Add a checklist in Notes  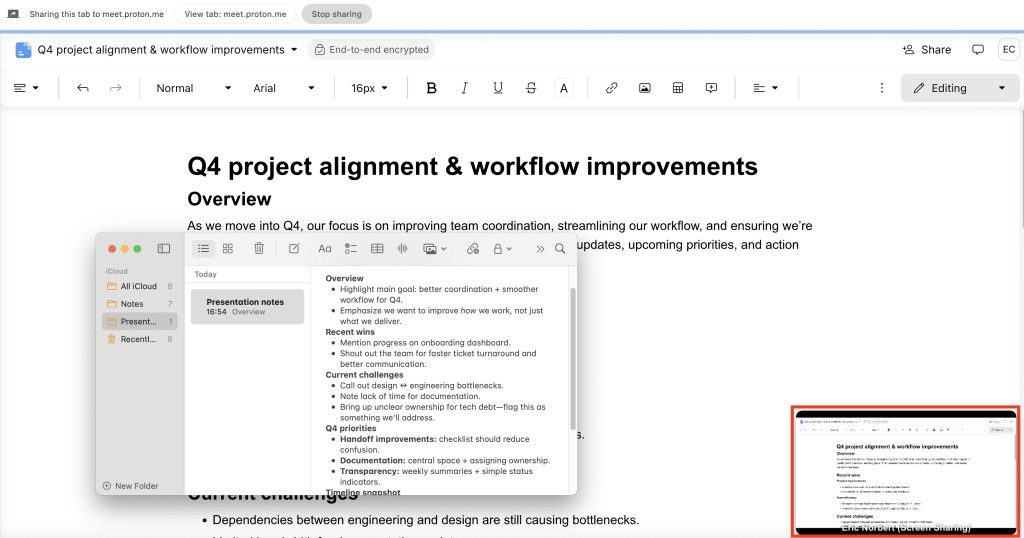coord(351,249)
